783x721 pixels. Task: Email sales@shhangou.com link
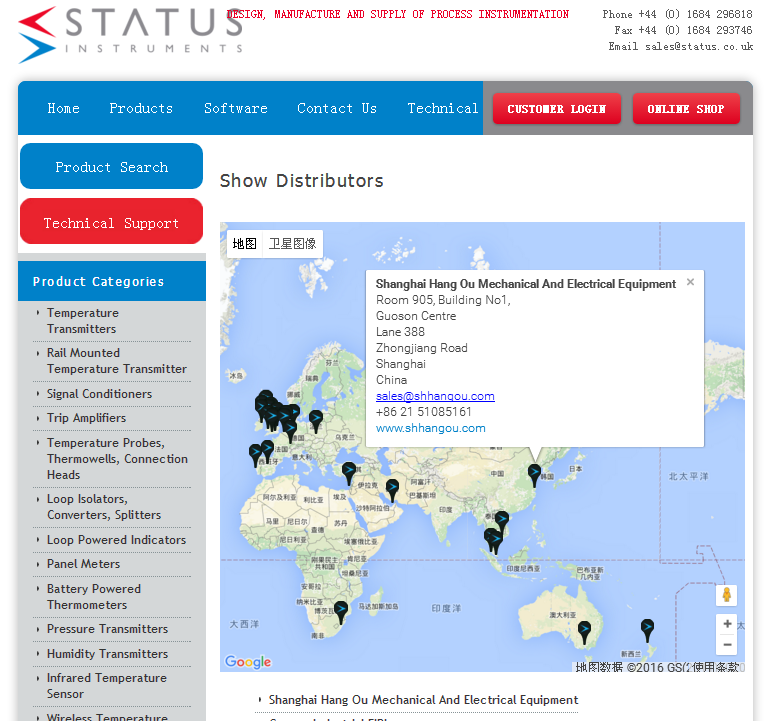[x=435, y=396]
